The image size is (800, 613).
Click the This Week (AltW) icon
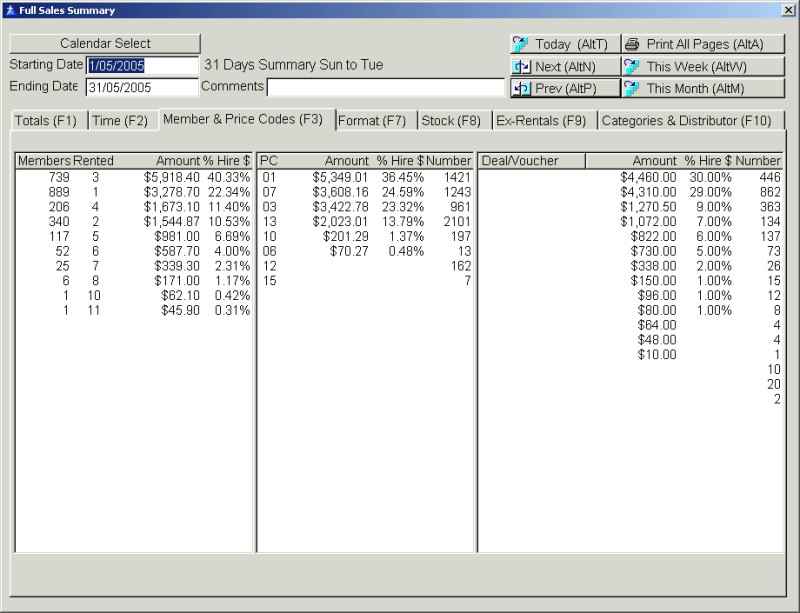(631, 66)
